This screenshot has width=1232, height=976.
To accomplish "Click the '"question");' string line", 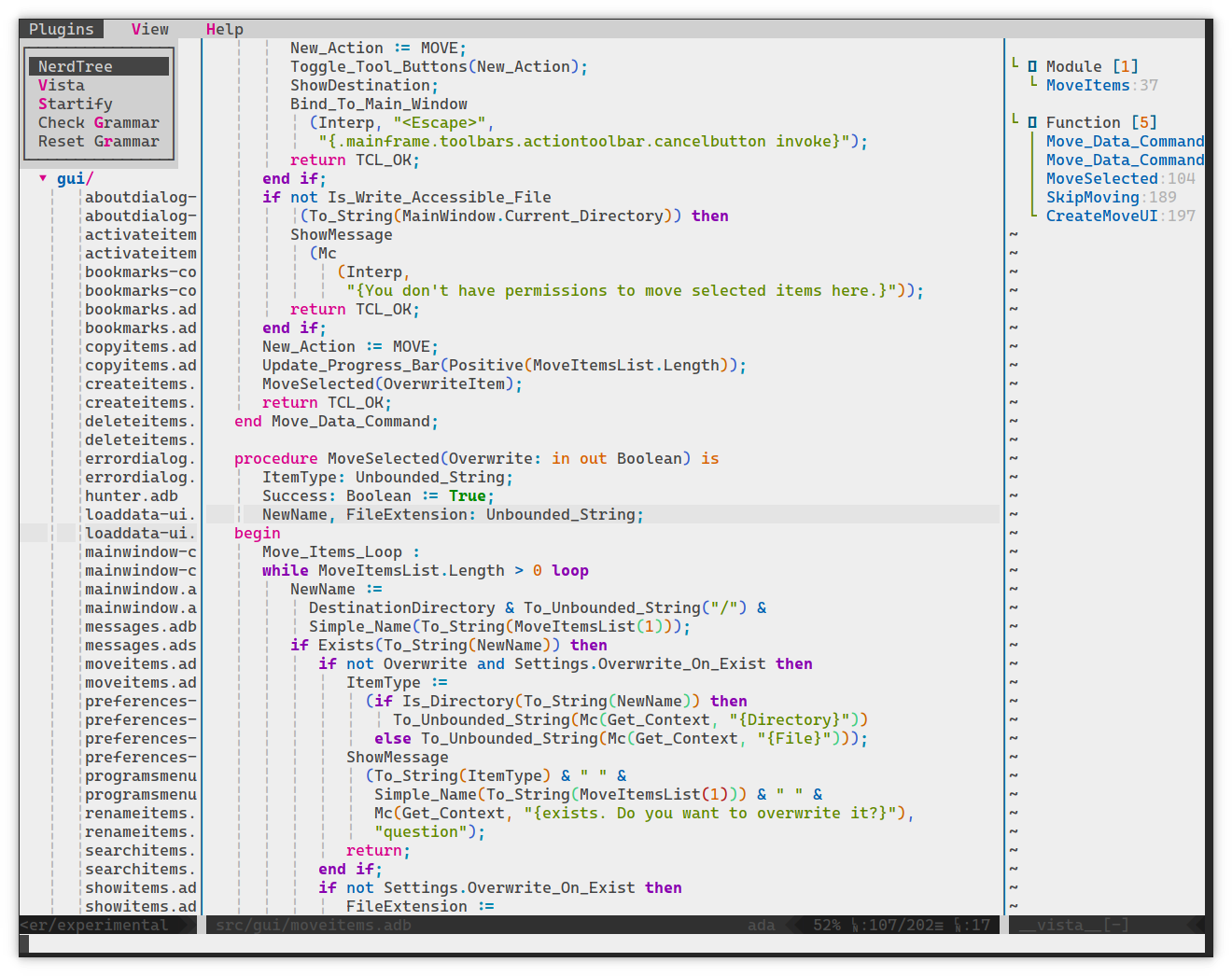I will click(430, 831).
